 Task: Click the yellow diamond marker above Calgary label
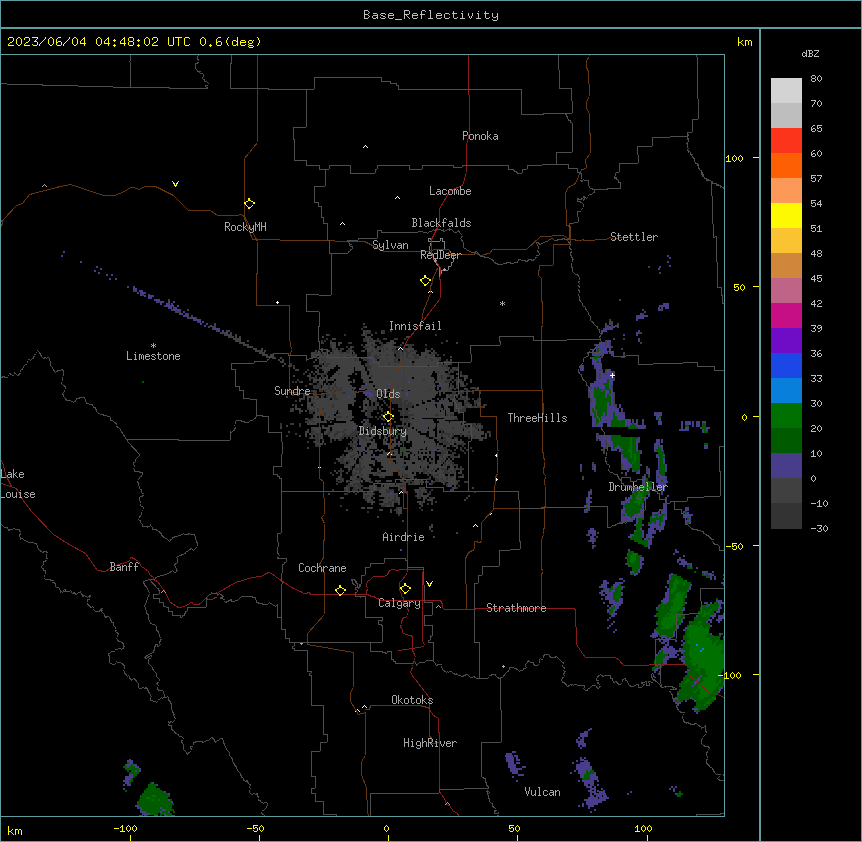click(x=405, y=589)
